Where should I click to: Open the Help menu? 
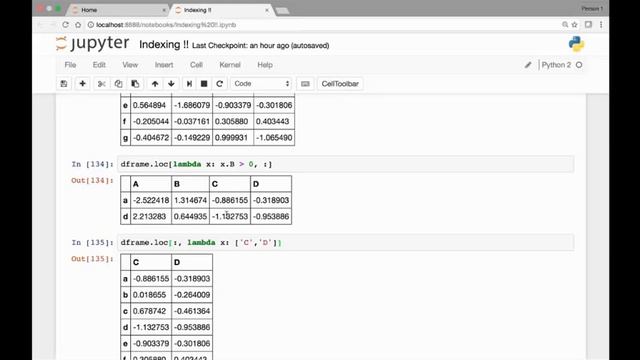[x=265, y=65]
